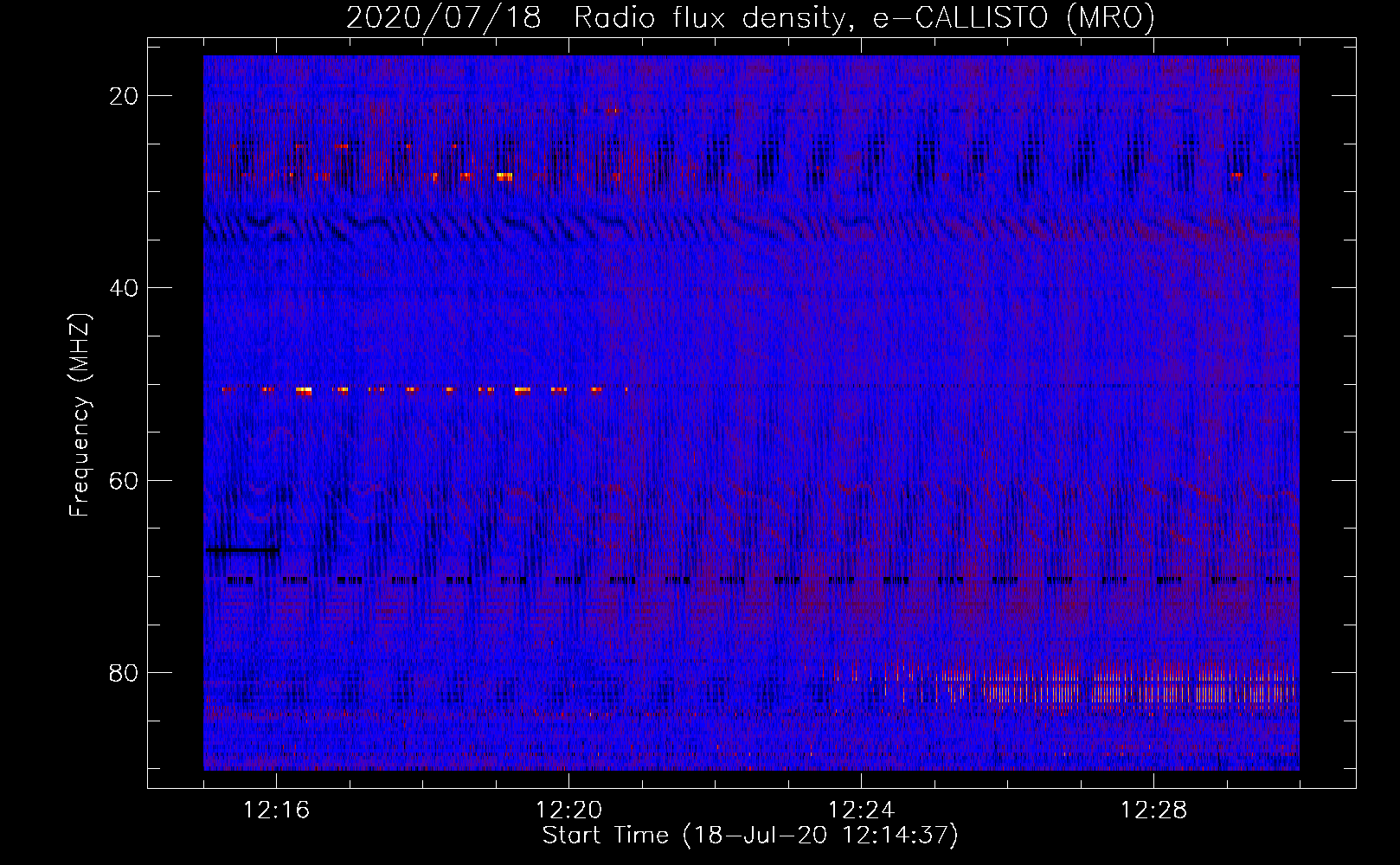Click the plot title '2020/07/18 Radio flux density'
Viewport: 1400px width, 865px height.
click(x=595, y=18)
